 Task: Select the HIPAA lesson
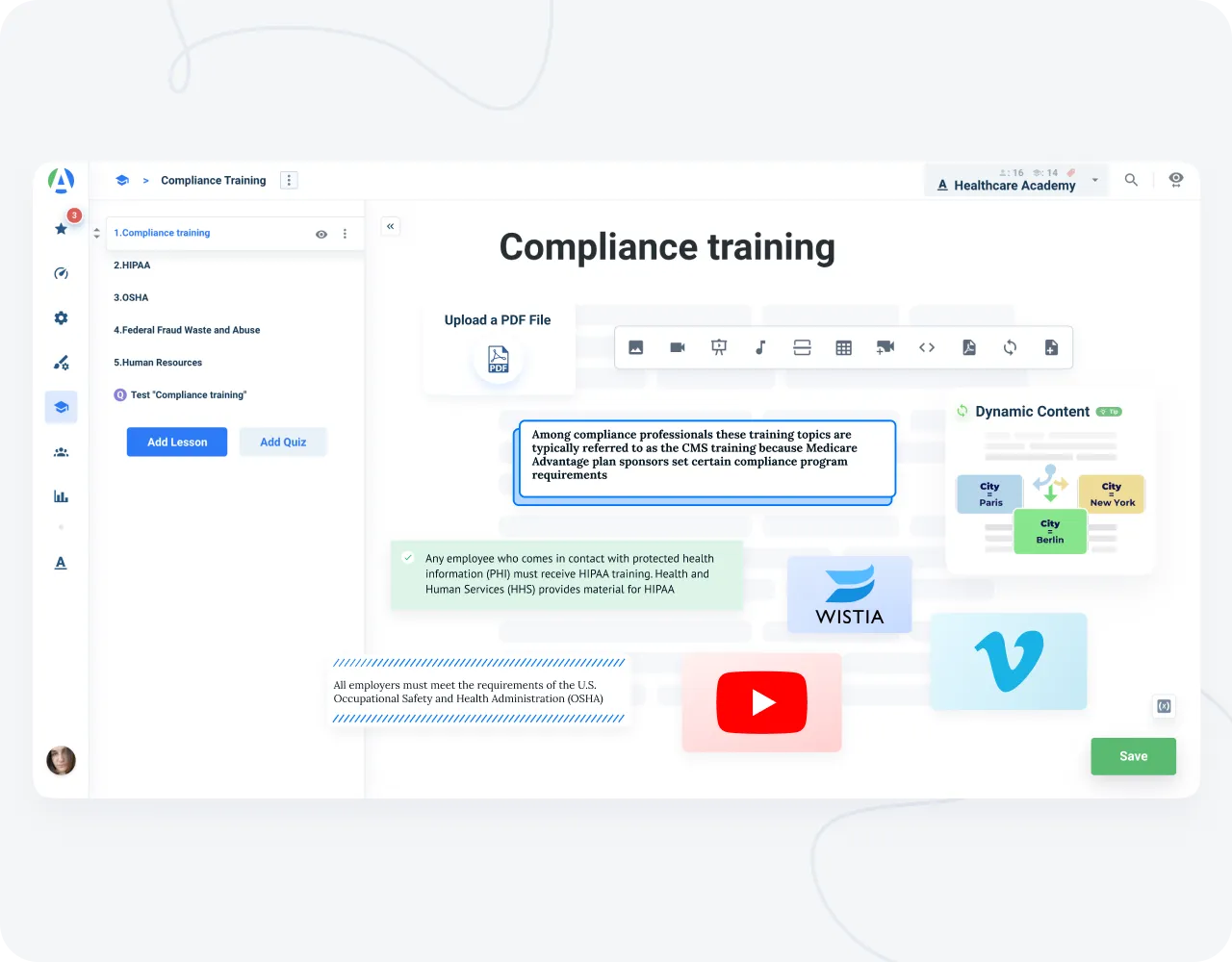click(x=132, y=266)
